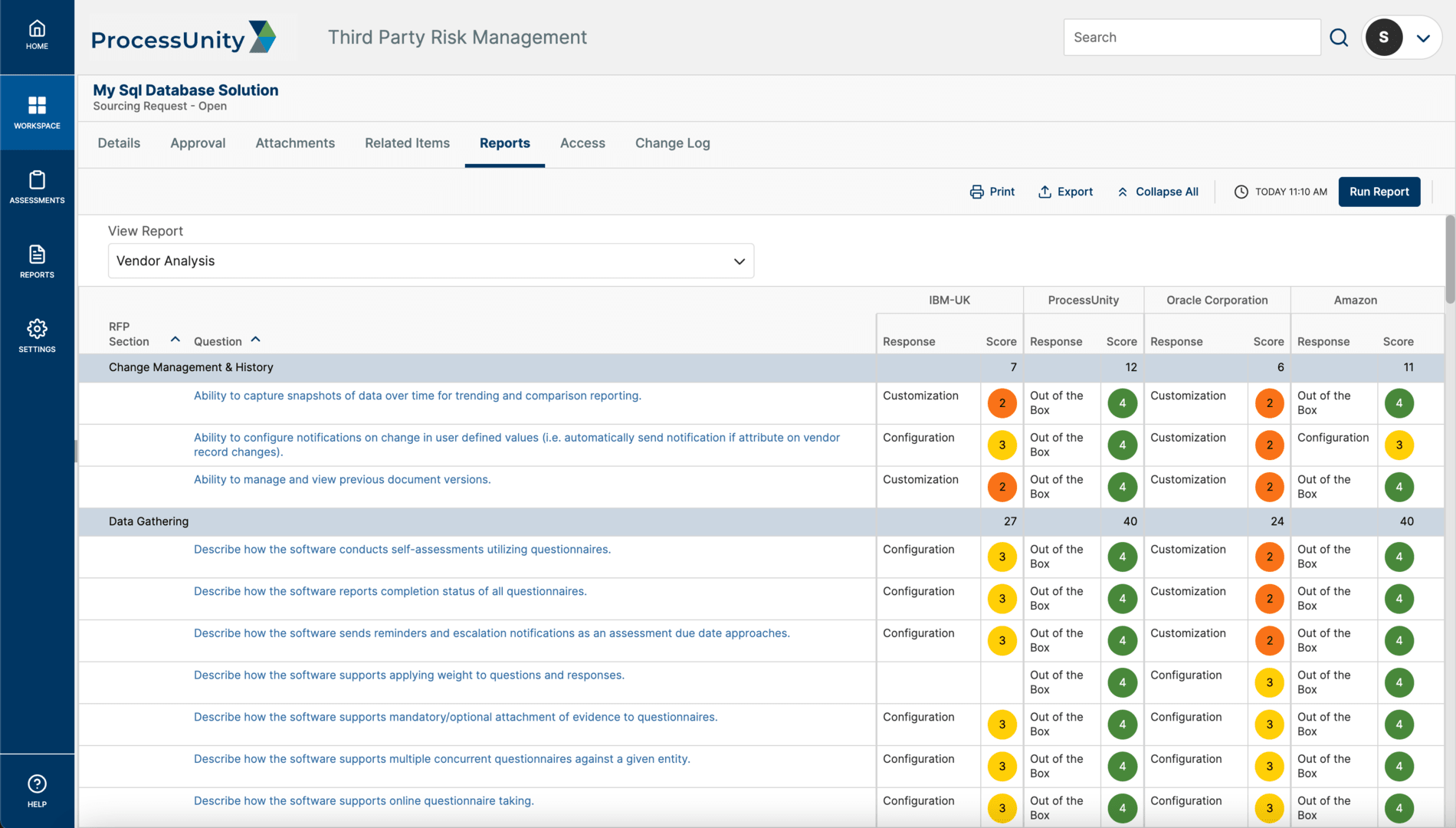The height and width of the screenshot is (828, 1456).
Task: Click Amazon vendor column header
Action: tap(1355, 300)
